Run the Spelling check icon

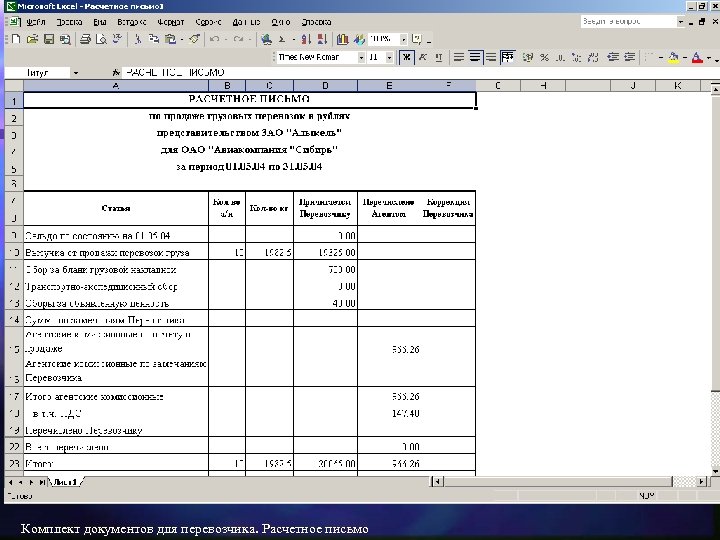click(117, 39)
